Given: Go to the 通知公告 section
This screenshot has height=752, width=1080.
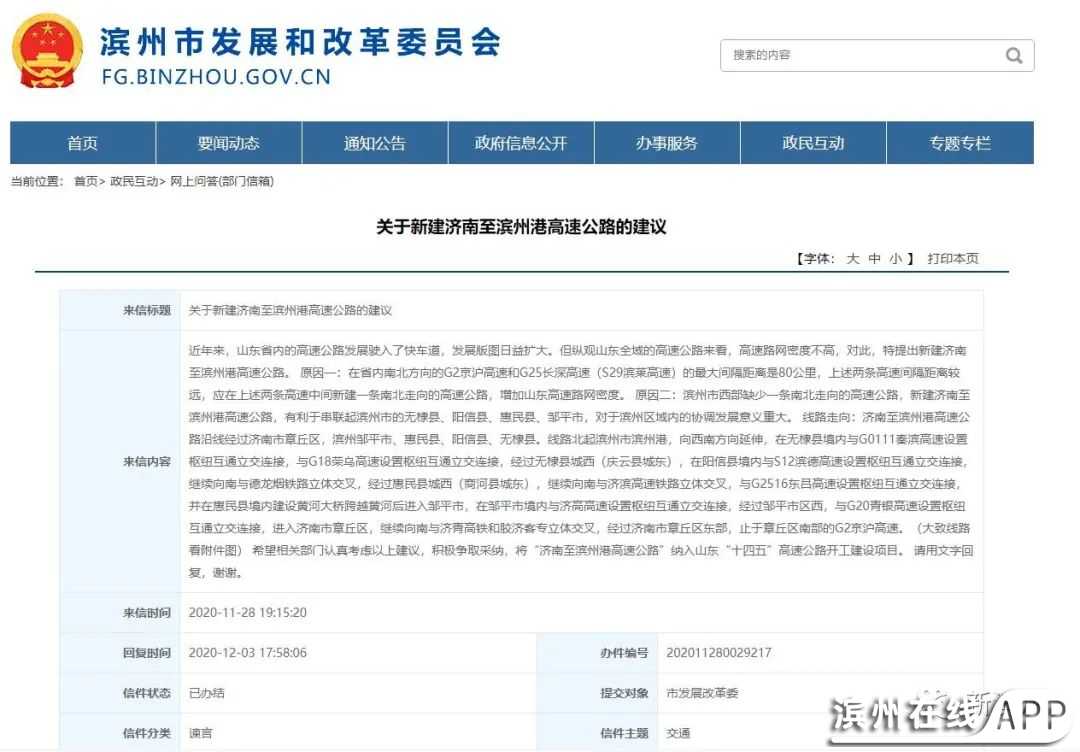Looking at the screenshot, I should [x=375, y=143].
